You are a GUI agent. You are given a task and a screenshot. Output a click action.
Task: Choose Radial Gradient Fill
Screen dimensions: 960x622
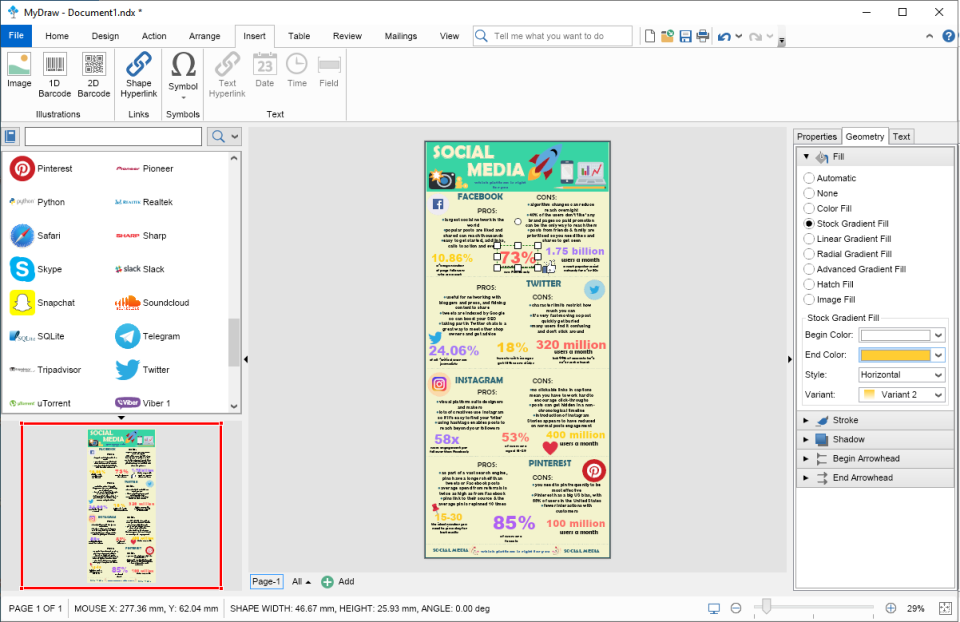point(811,253)
